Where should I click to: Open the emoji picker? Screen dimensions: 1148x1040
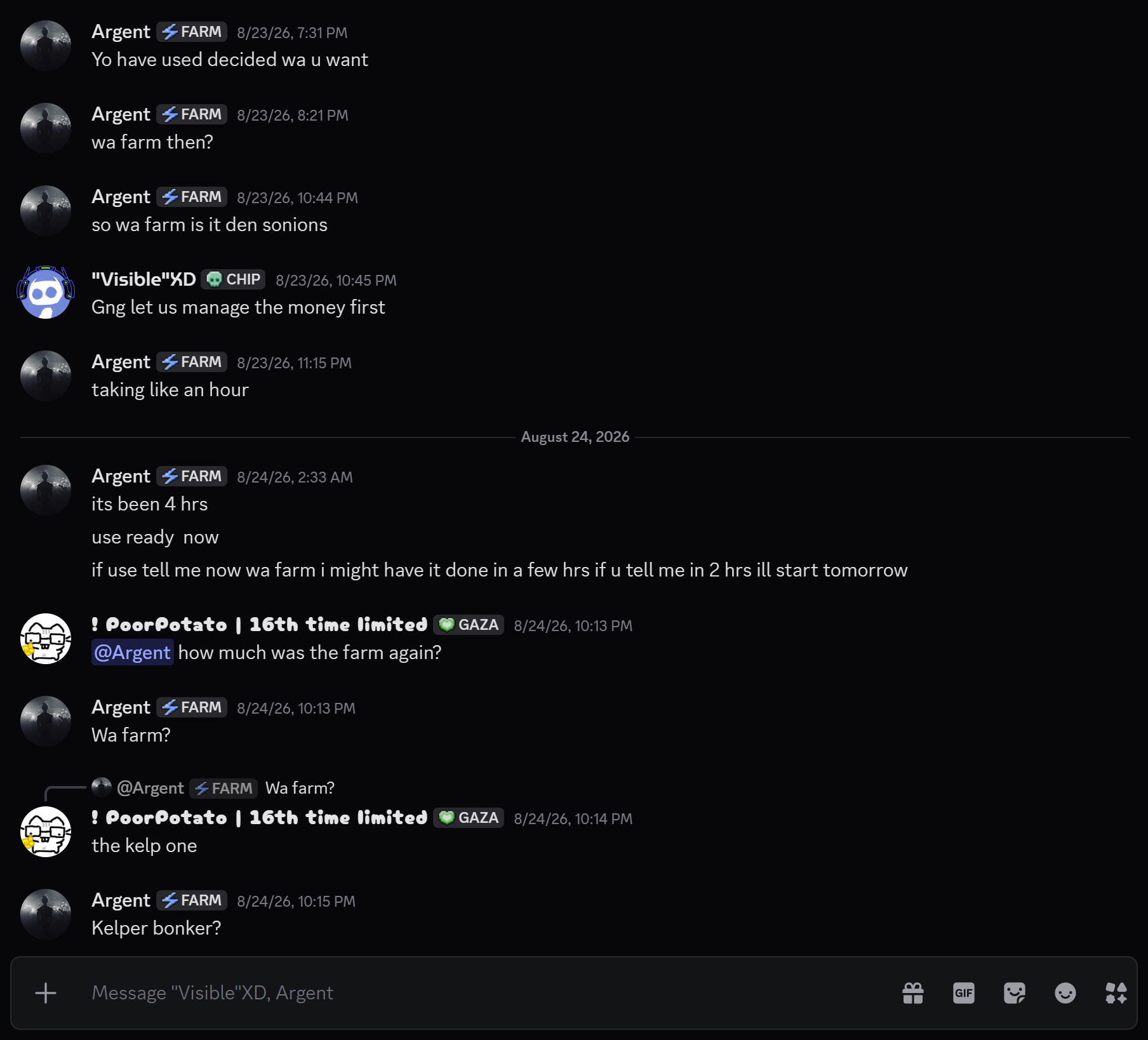(1065, 993)
